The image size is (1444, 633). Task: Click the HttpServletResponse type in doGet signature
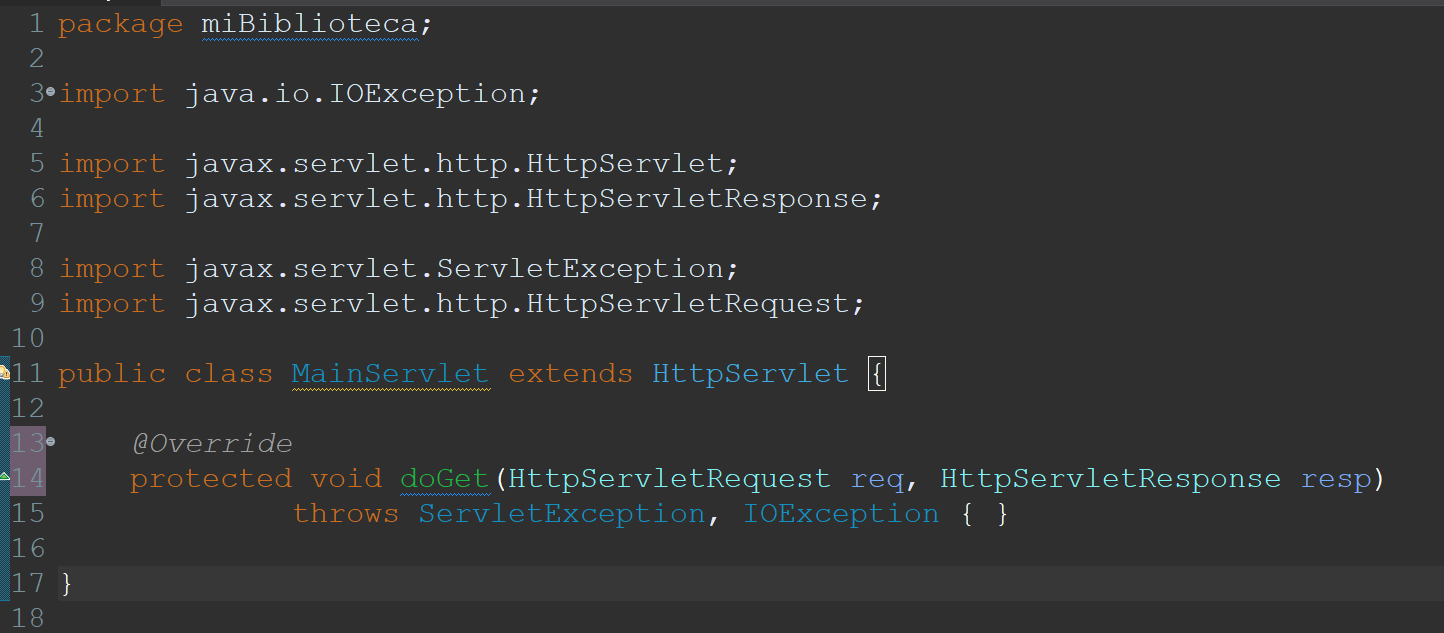click(x=1110, y=479)
